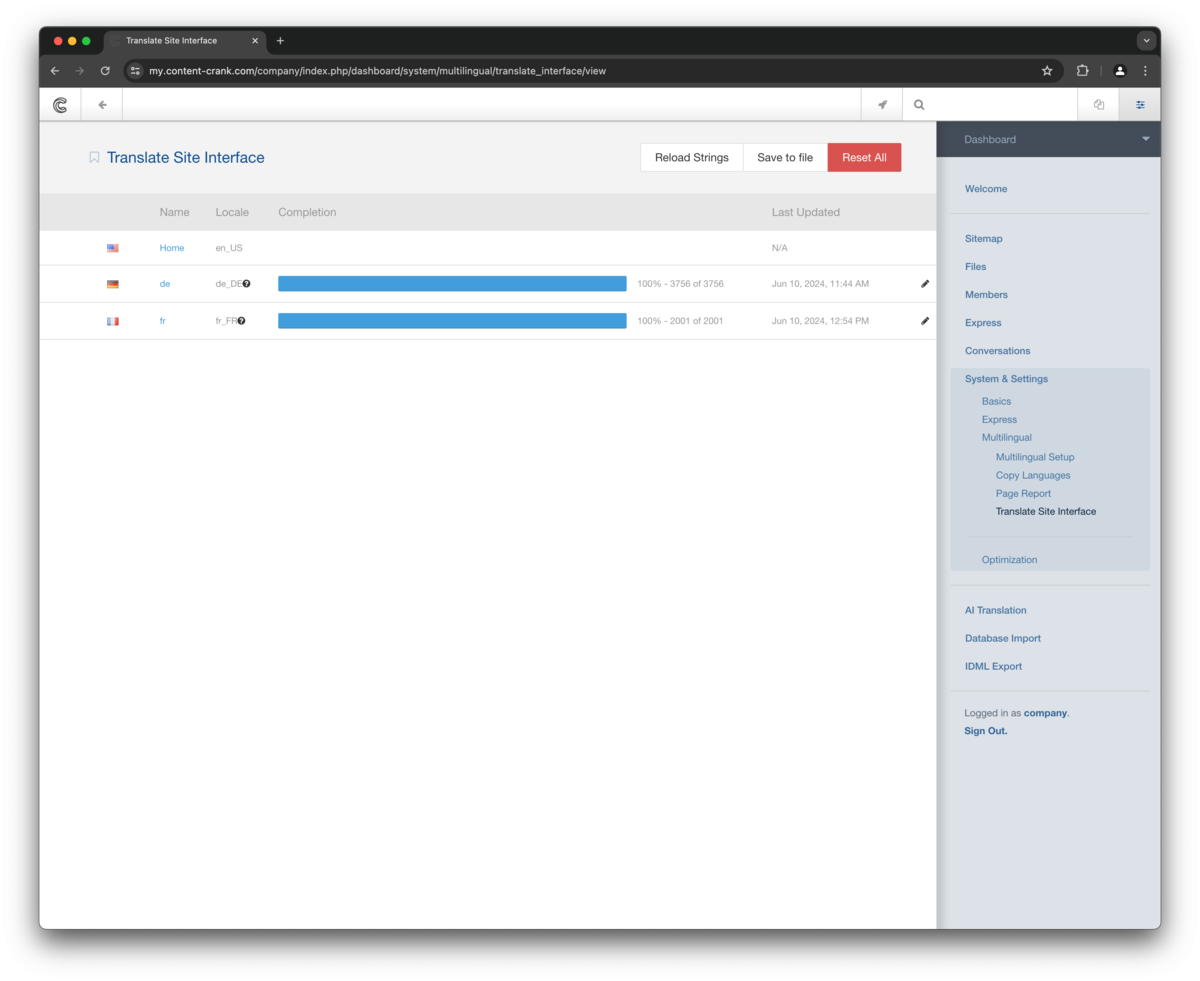The width and height of the screenshot is (1200, 981).
Task: Open Copy Languages page
Action: click(1033, 475)
